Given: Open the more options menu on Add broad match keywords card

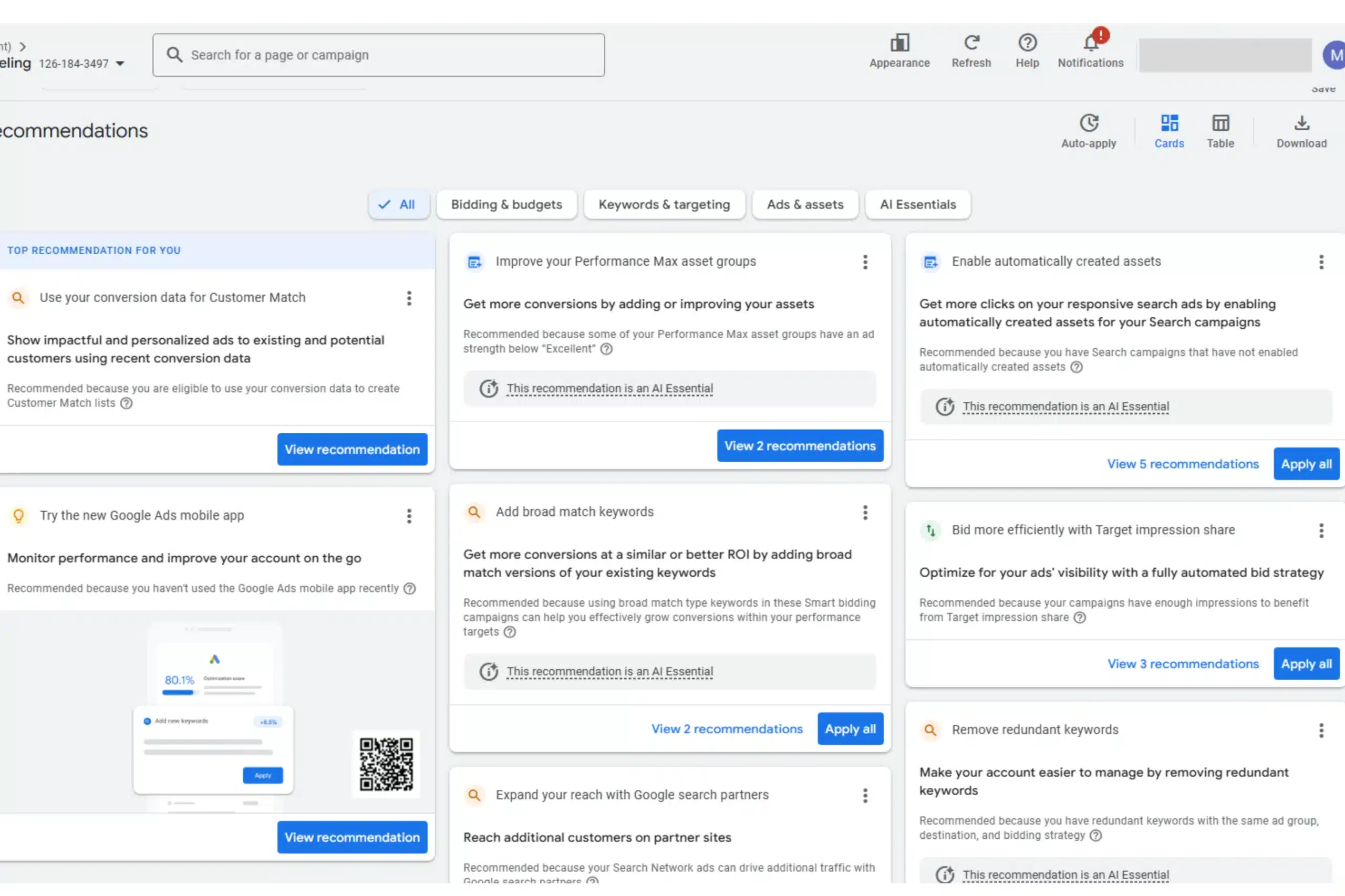Looking at the screenshot, I should point(865,513).
